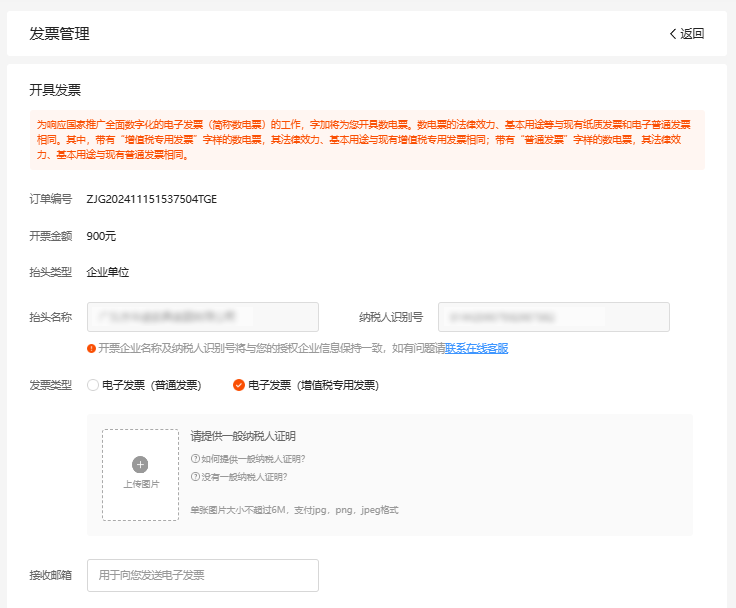The image size is (736, 608).
Task: Click the orange warning icon under 抬头名称
Action: point(92,348)
